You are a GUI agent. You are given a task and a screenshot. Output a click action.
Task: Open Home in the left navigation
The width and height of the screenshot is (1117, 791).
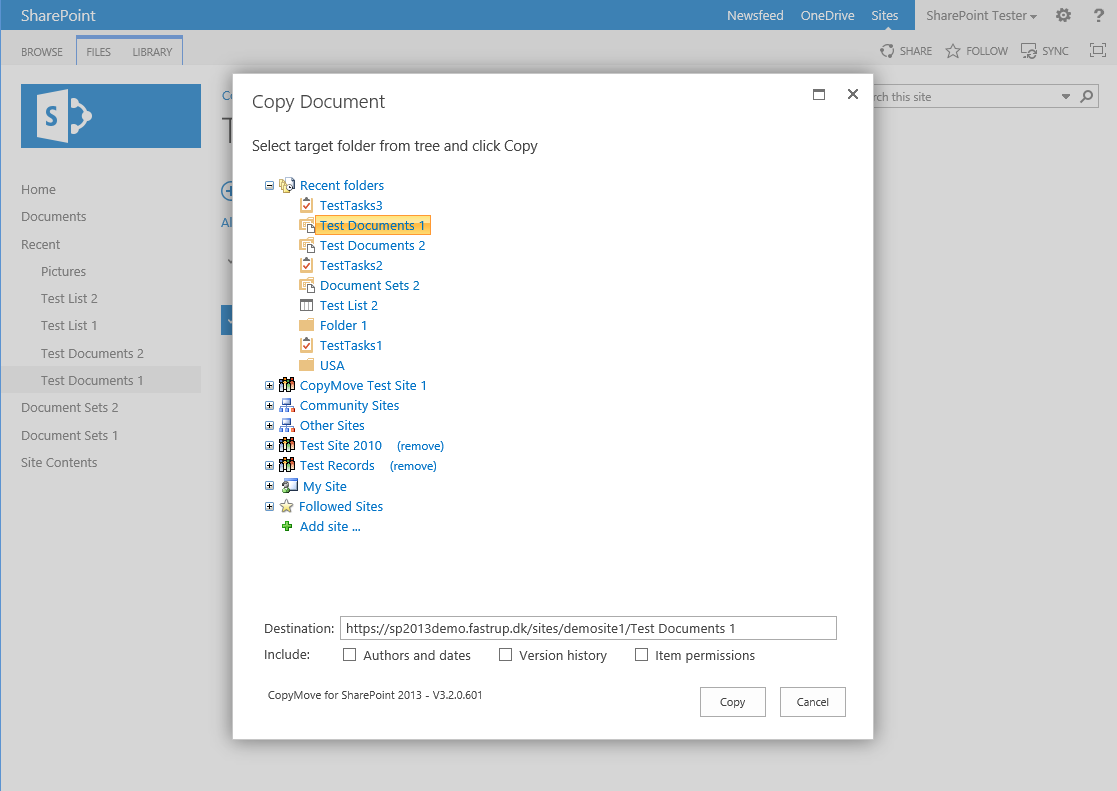click(x=38, y=190)
